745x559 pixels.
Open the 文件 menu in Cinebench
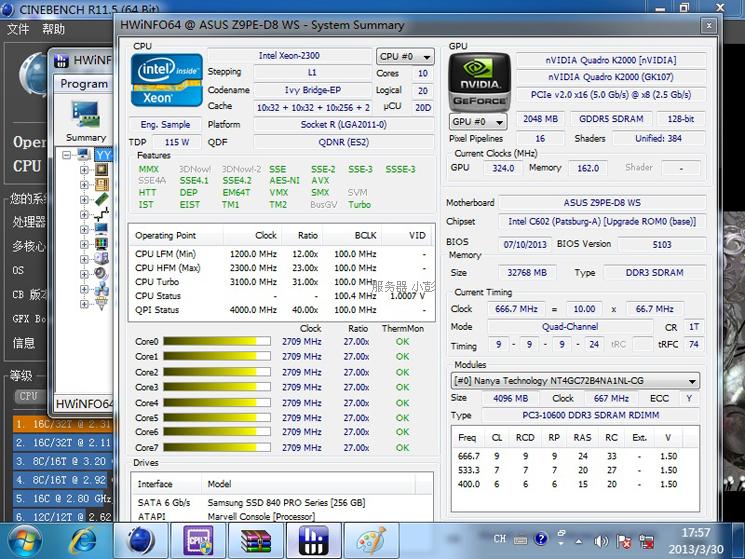[x=18, y=30]
